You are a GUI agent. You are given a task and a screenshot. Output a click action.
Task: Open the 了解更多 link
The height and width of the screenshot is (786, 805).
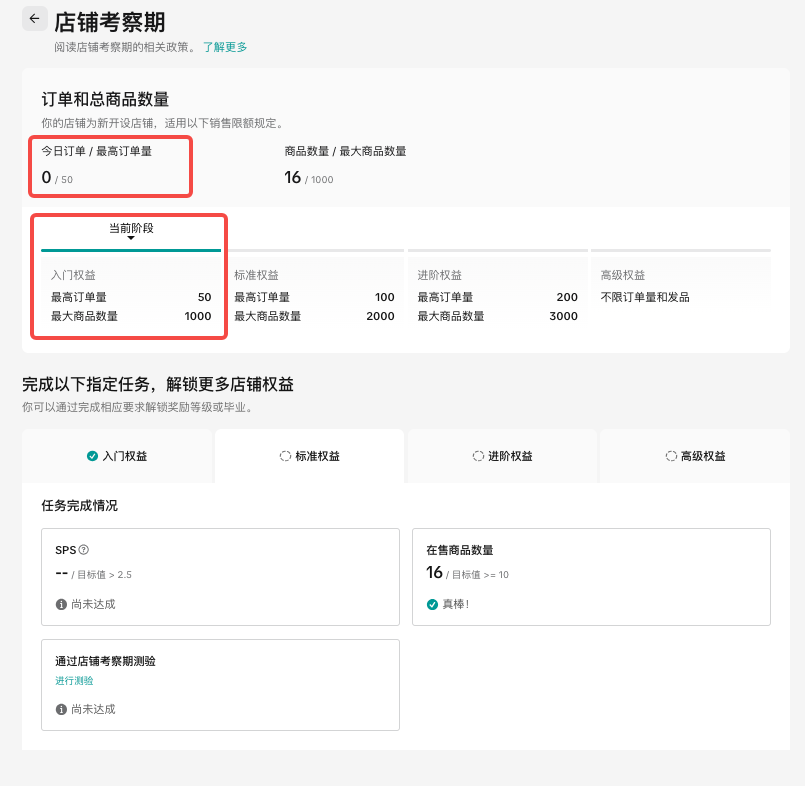click(x=225, y=46)
